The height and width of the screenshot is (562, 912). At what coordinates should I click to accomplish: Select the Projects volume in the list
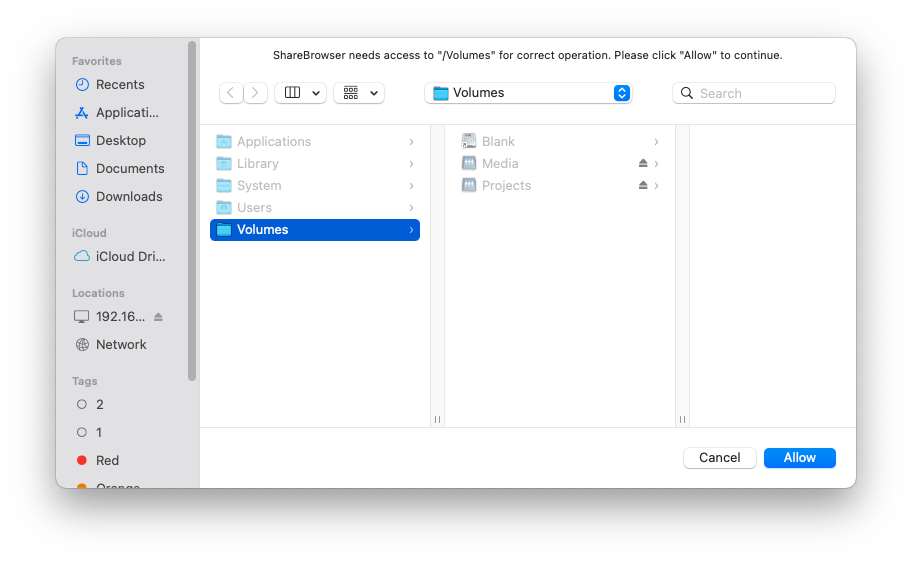506,186
